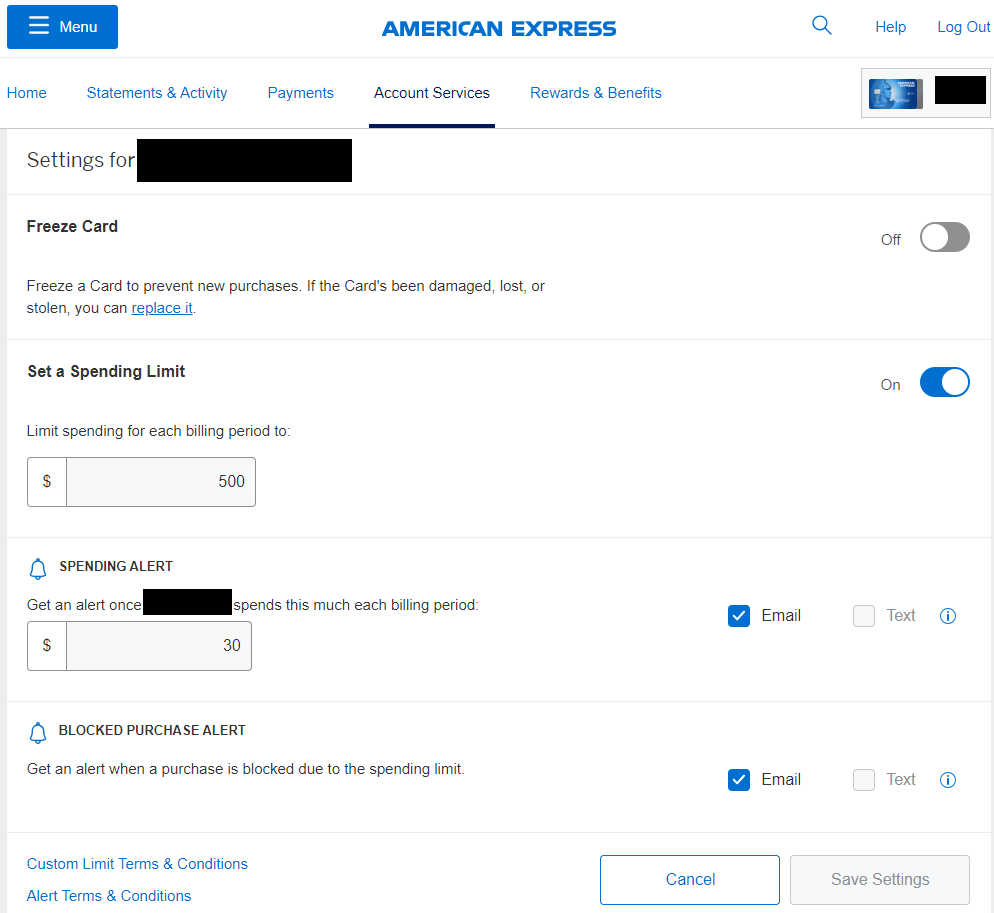
Task: Uncheck Email for Blocked Purchase Alert
Action: pyautogui.click(x=739, y=780)
